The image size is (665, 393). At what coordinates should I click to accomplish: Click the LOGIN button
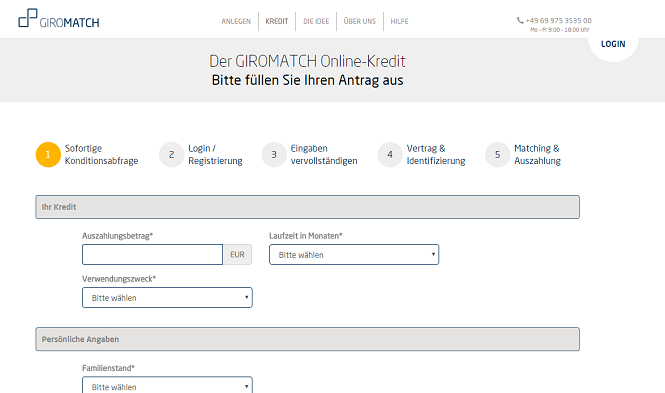613,44
